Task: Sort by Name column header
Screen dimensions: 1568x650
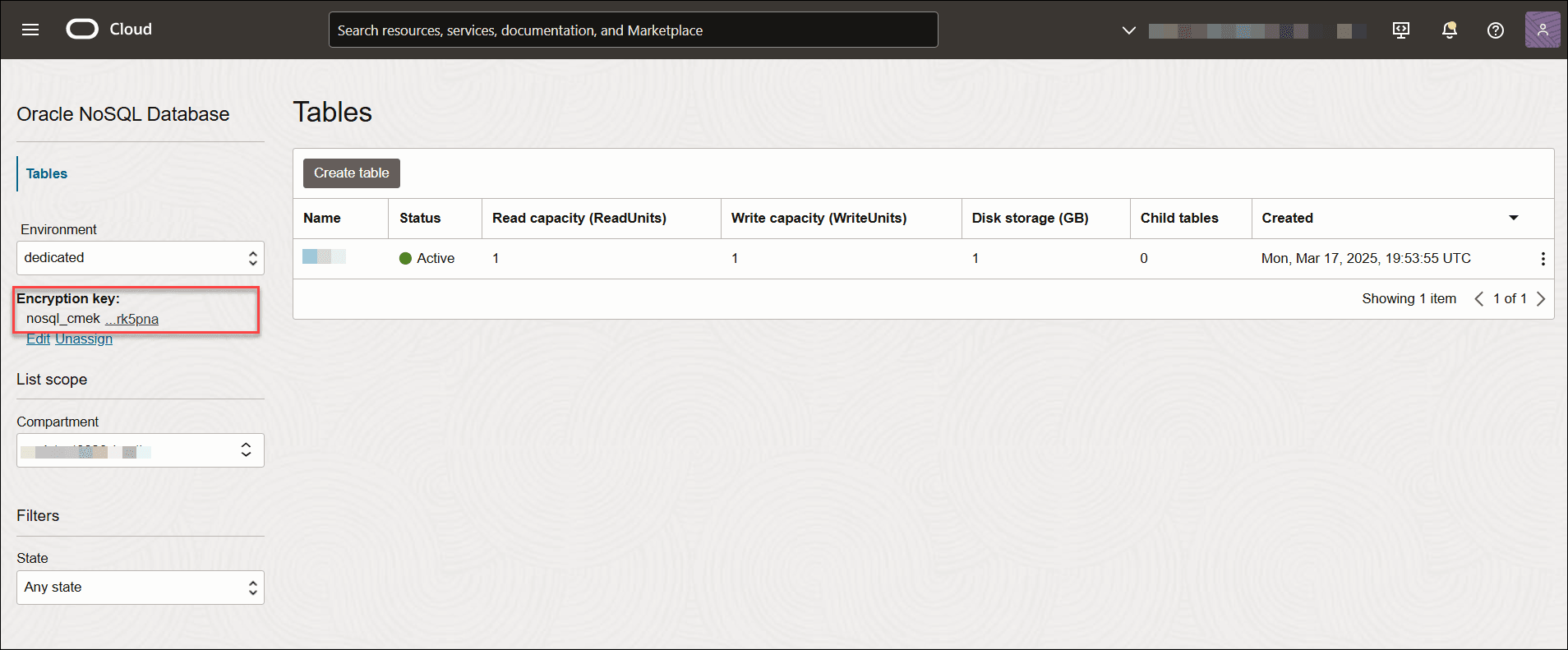Action: click(322, 218)
